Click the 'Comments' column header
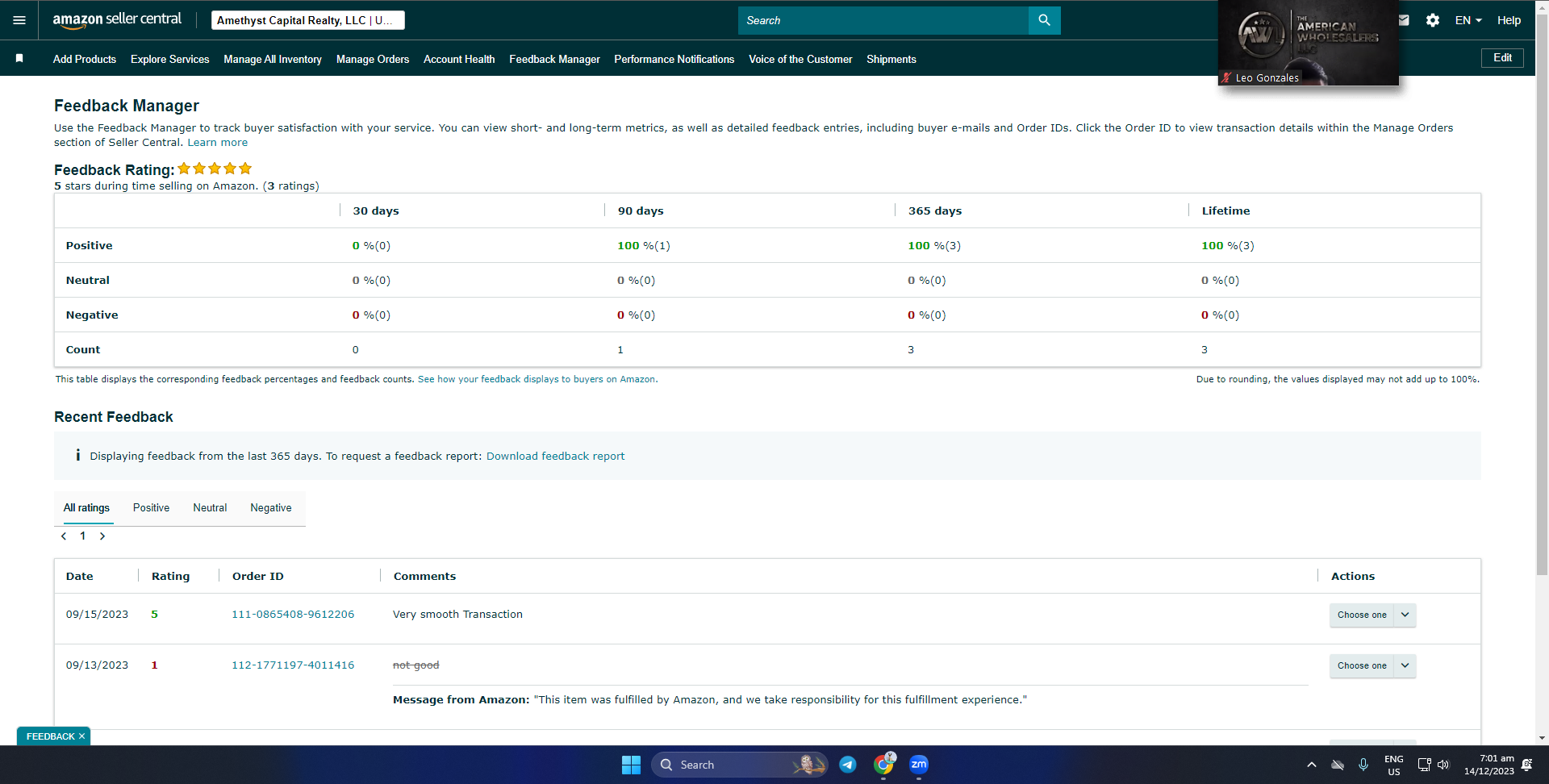The height and width of the screenshot is (784, 1549). click(424, 576)
